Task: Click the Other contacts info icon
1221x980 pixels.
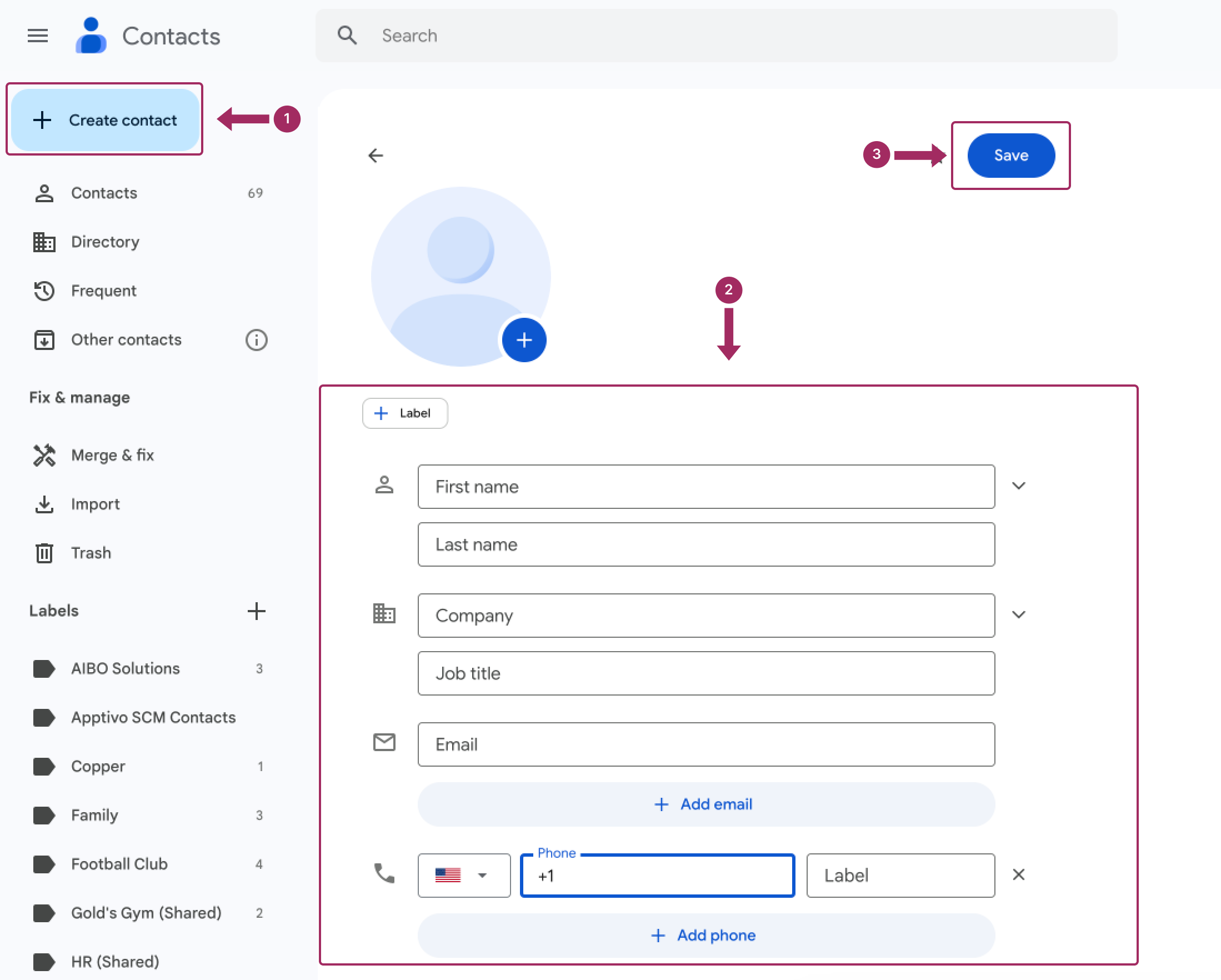Action: (256, 340)
